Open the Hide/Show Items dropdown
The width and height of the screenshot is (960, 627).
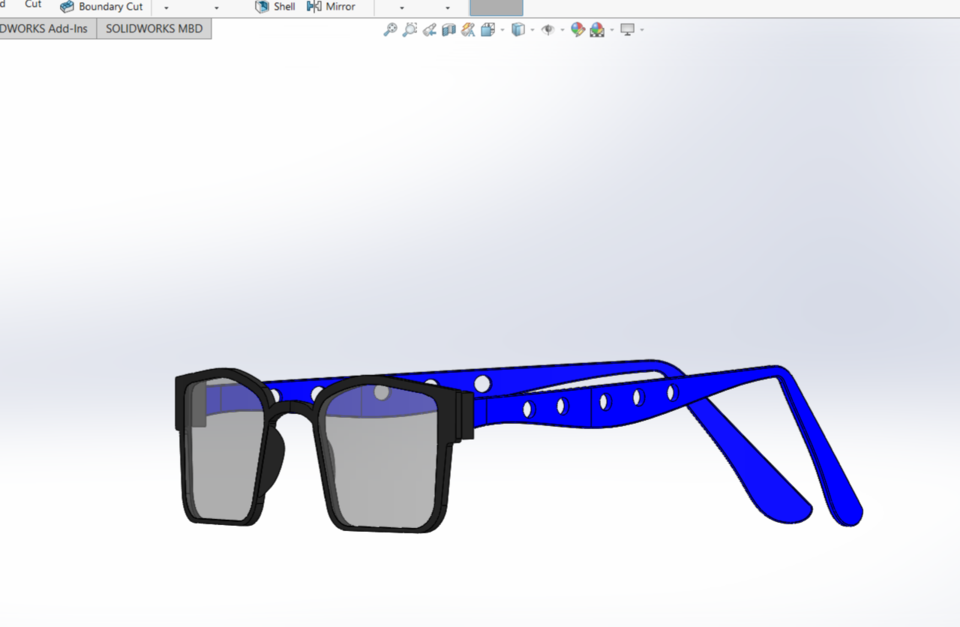point(560,30)
